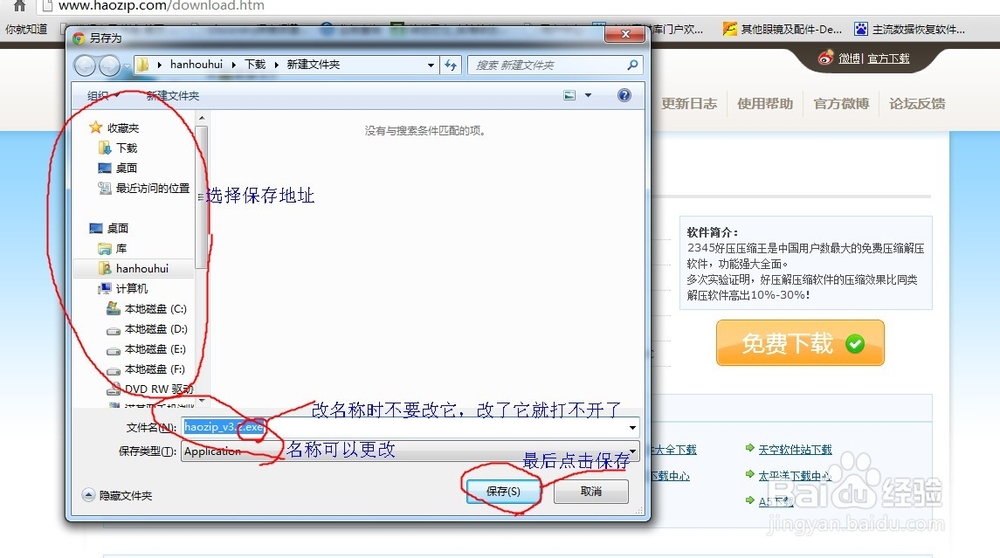Screen dimensions: 1000x558
Task: Click the Forward arrow in Save As dialog
Action: coord(109,65)
